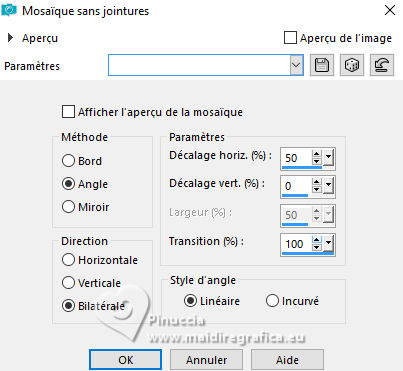Click the reset to default arrow icon
Image resolution: width=403 pixels, height=371 pixels.
pos(382,65)
